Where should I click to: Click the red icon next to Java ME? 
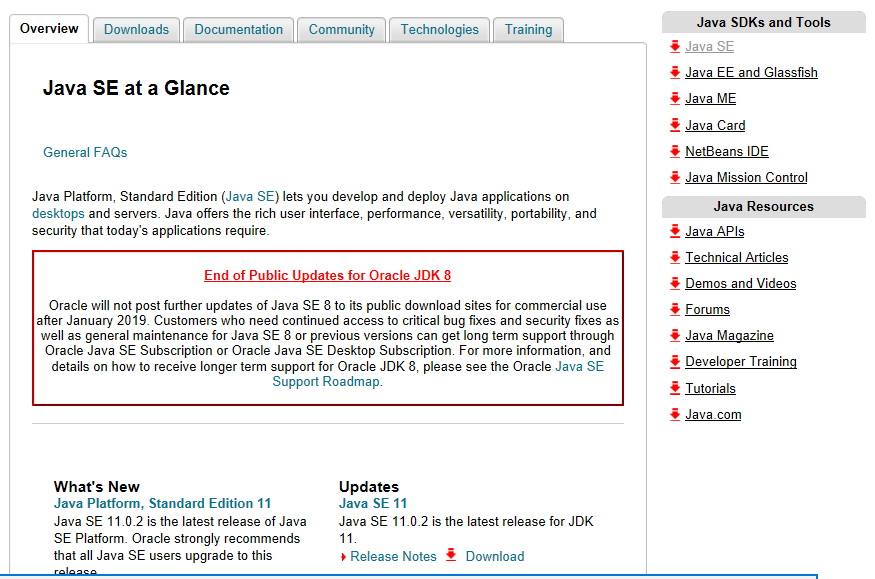click(x=675, y=98)
